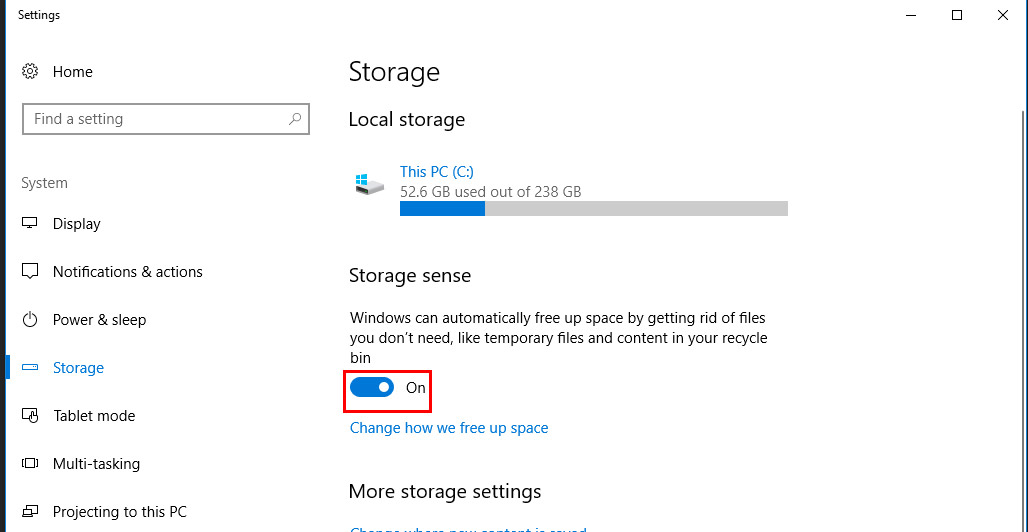Image resolution: width=1028 pixels, height=532 pixels.
Task: Open the This PC (C:) link
Action: click(x=437, y=172)
